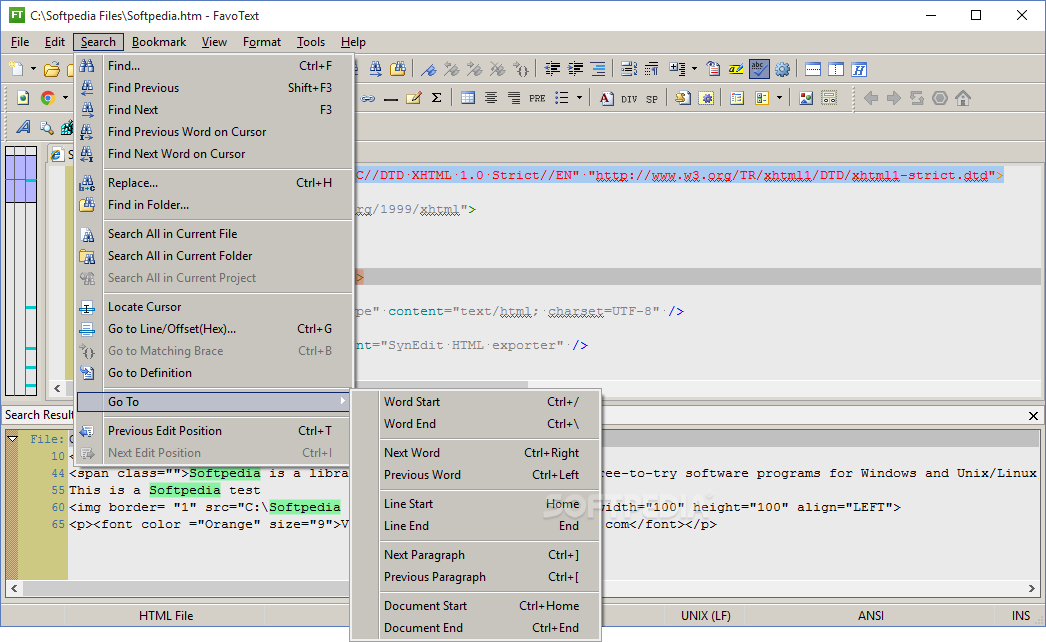Open the Format menu
1046x642 pixels.
coord(262,42)
